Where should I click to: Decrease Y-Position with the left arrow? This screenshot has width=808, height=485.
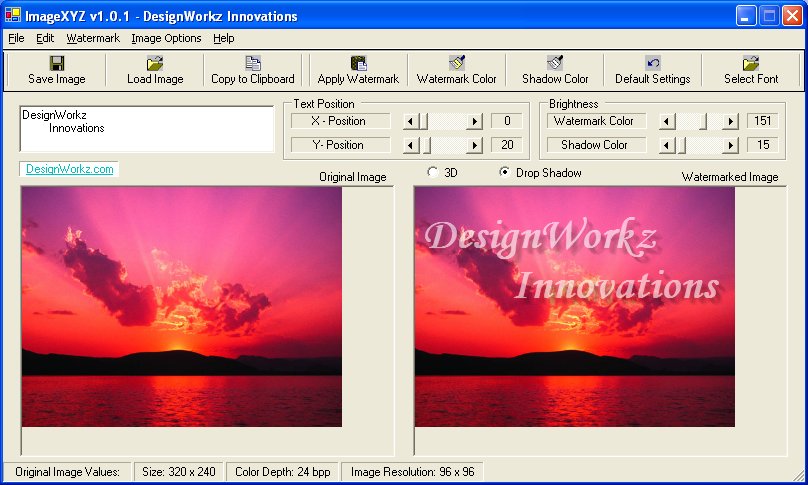[x=410, y=145]
